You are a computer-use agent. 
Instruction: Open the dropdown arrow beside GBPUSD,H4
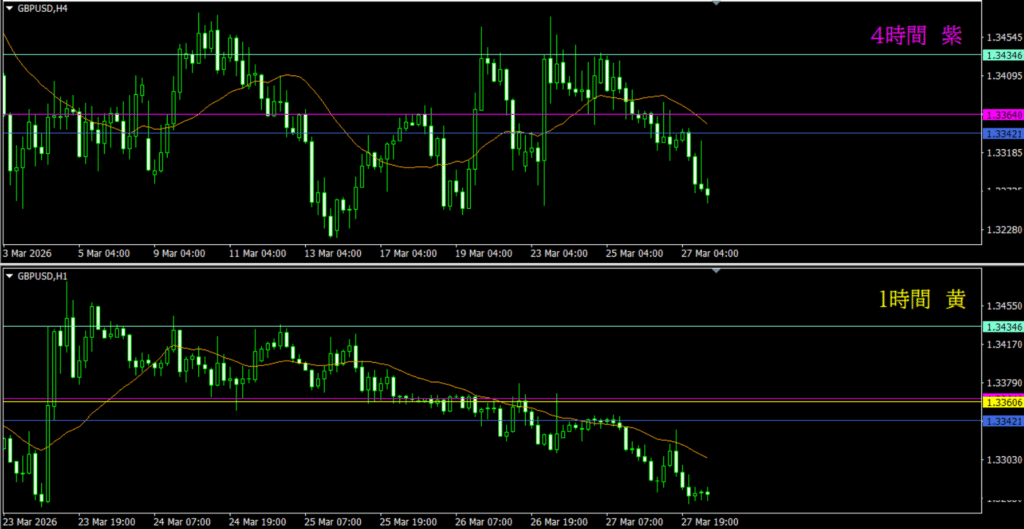coord(10,8)
